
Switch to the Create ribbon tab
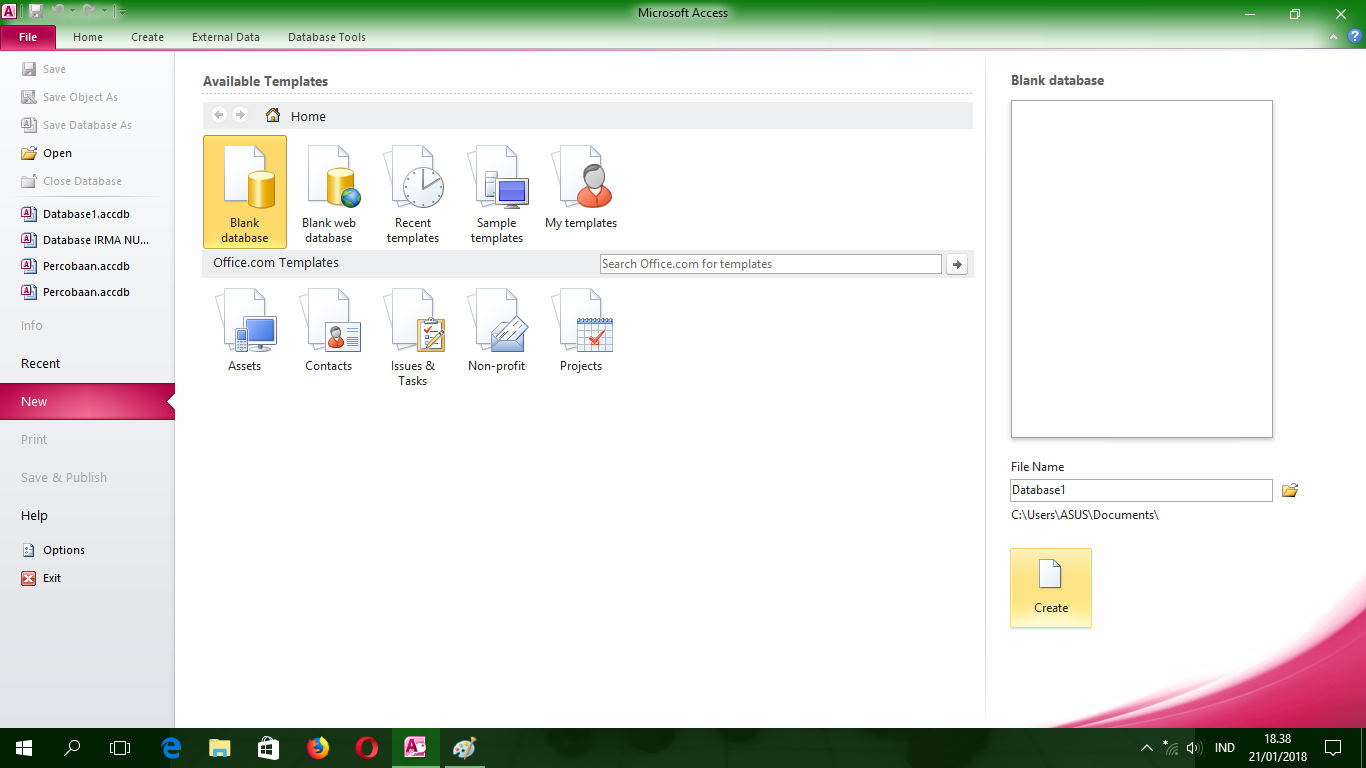tap(147, 37)
